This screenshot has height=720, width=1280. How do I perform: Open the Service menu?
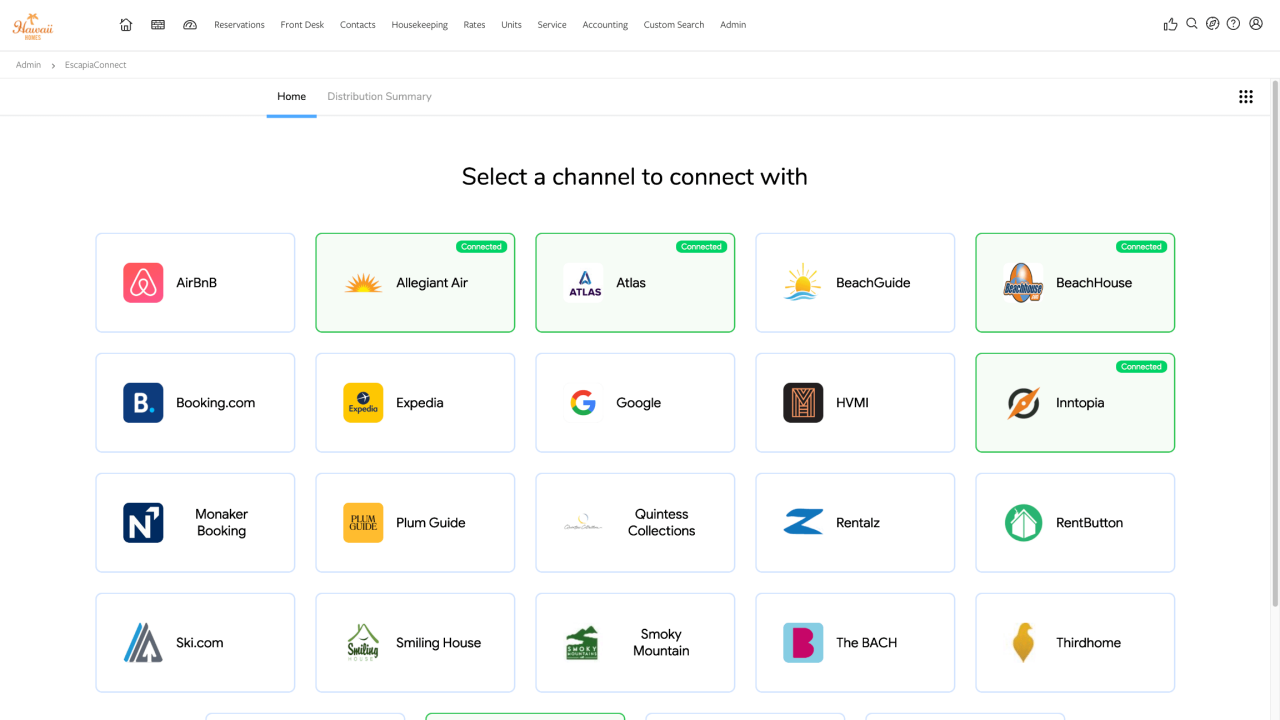click(x=552, y=25)
